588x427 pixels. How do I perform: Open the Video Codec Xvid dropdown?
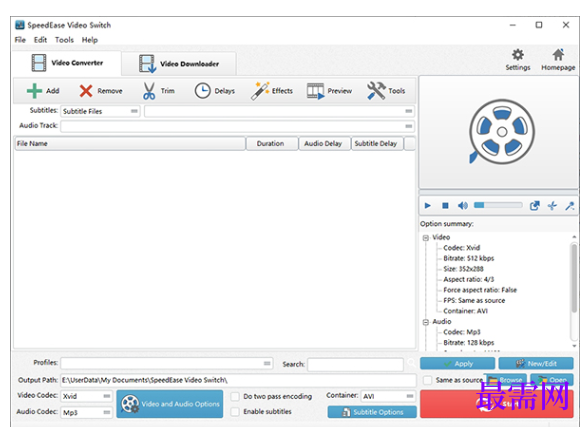(x=87, y=396)
